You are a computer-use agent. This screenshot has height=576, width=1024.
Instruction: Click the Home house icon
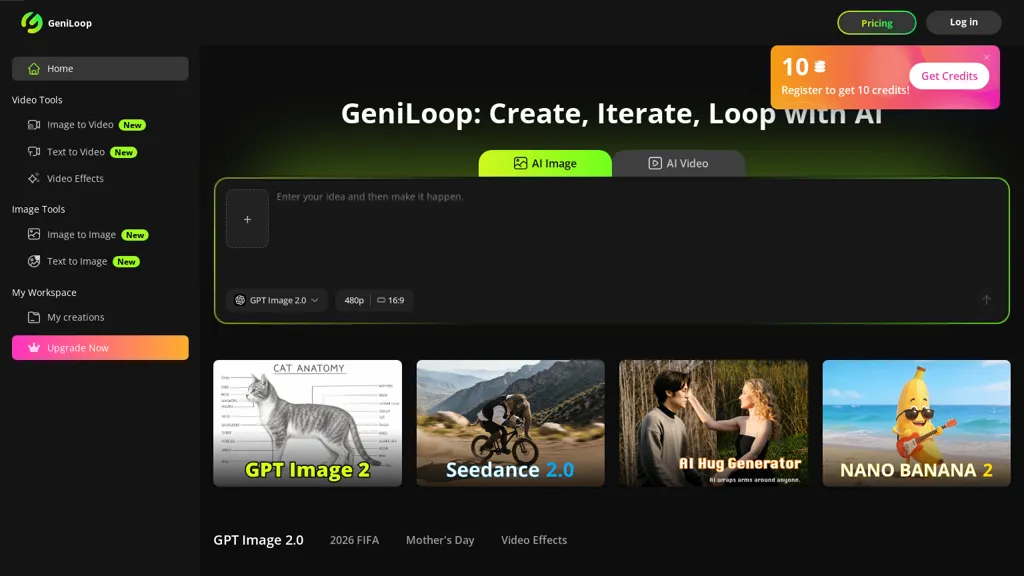coord(34,69)
